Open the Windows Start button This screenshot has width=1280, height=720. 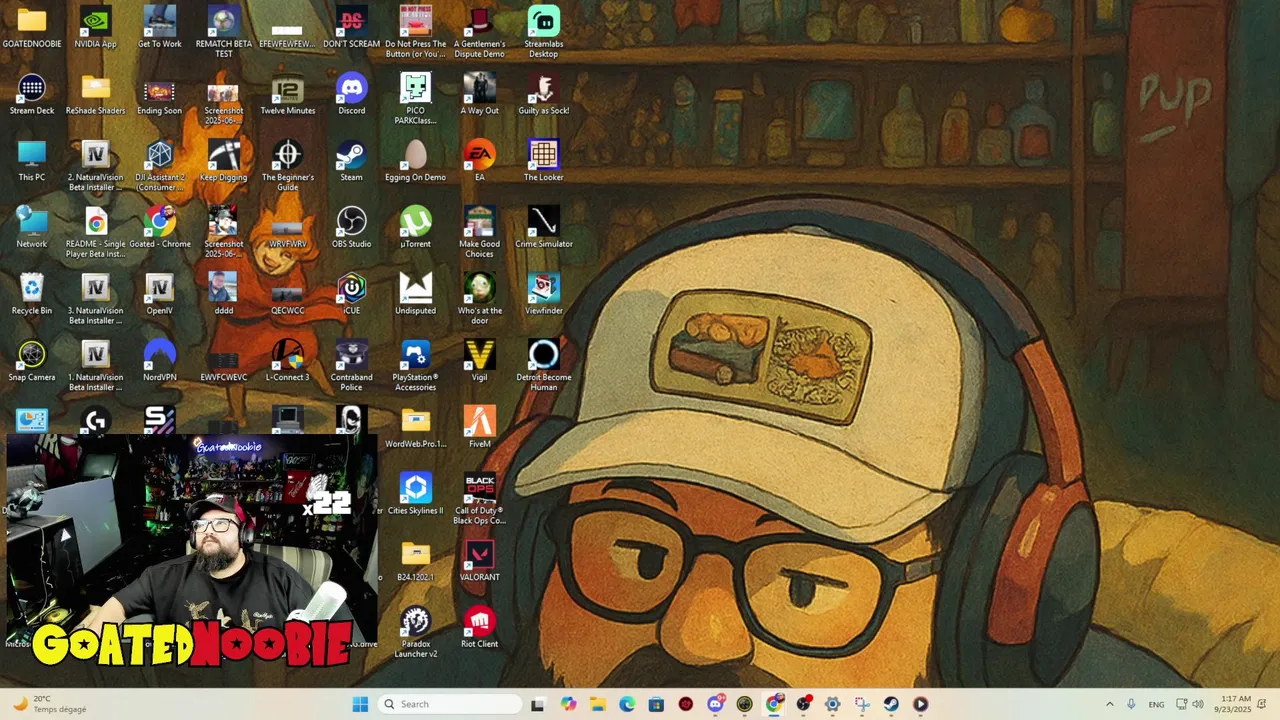click(x=360, y=704)
